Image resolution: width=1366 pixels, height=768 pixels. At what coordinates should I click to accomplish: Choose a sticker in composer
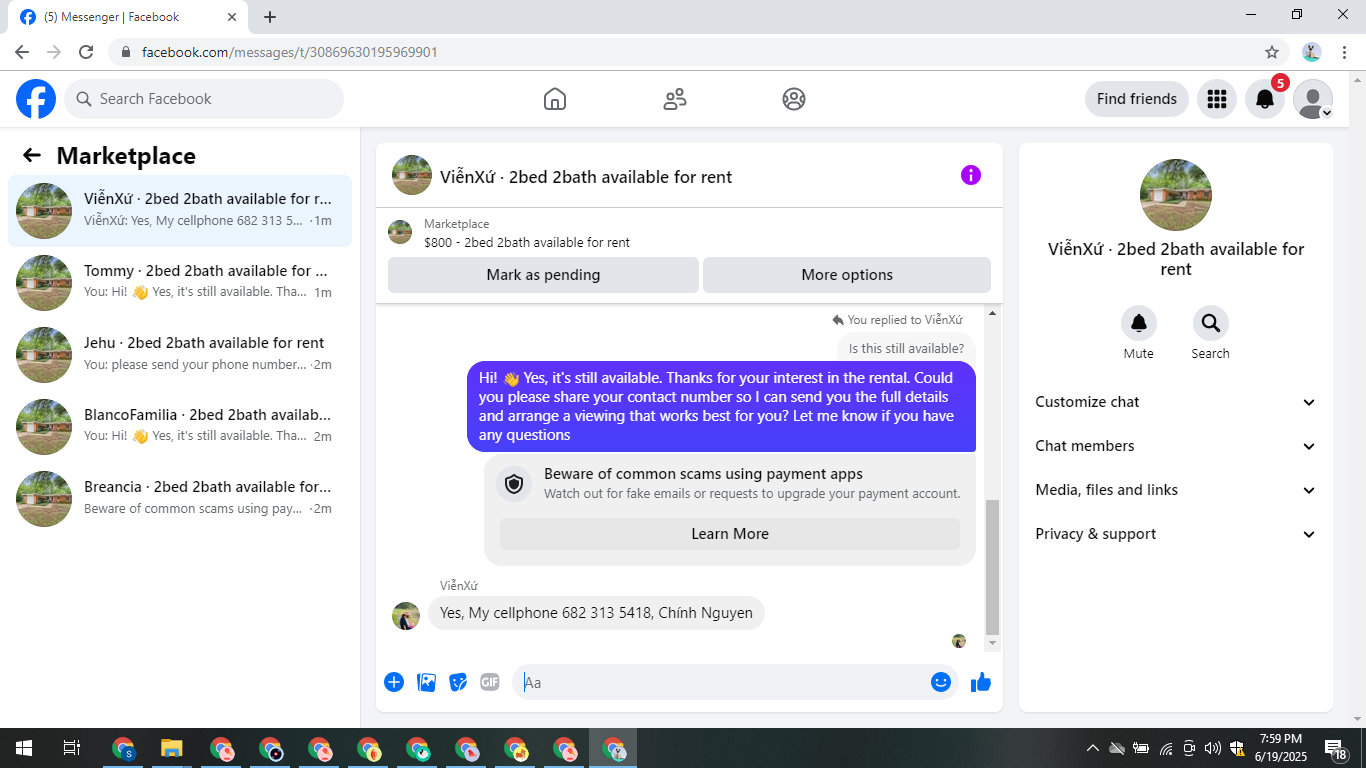tap(458, 682)
